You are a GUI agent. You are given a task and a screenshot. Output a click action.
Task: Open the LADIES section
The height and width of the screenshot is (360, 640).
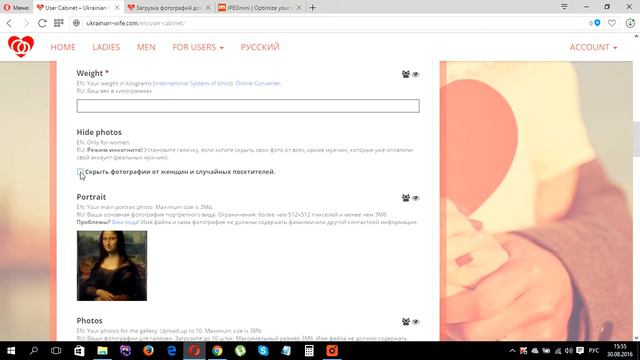pos(106,47)
